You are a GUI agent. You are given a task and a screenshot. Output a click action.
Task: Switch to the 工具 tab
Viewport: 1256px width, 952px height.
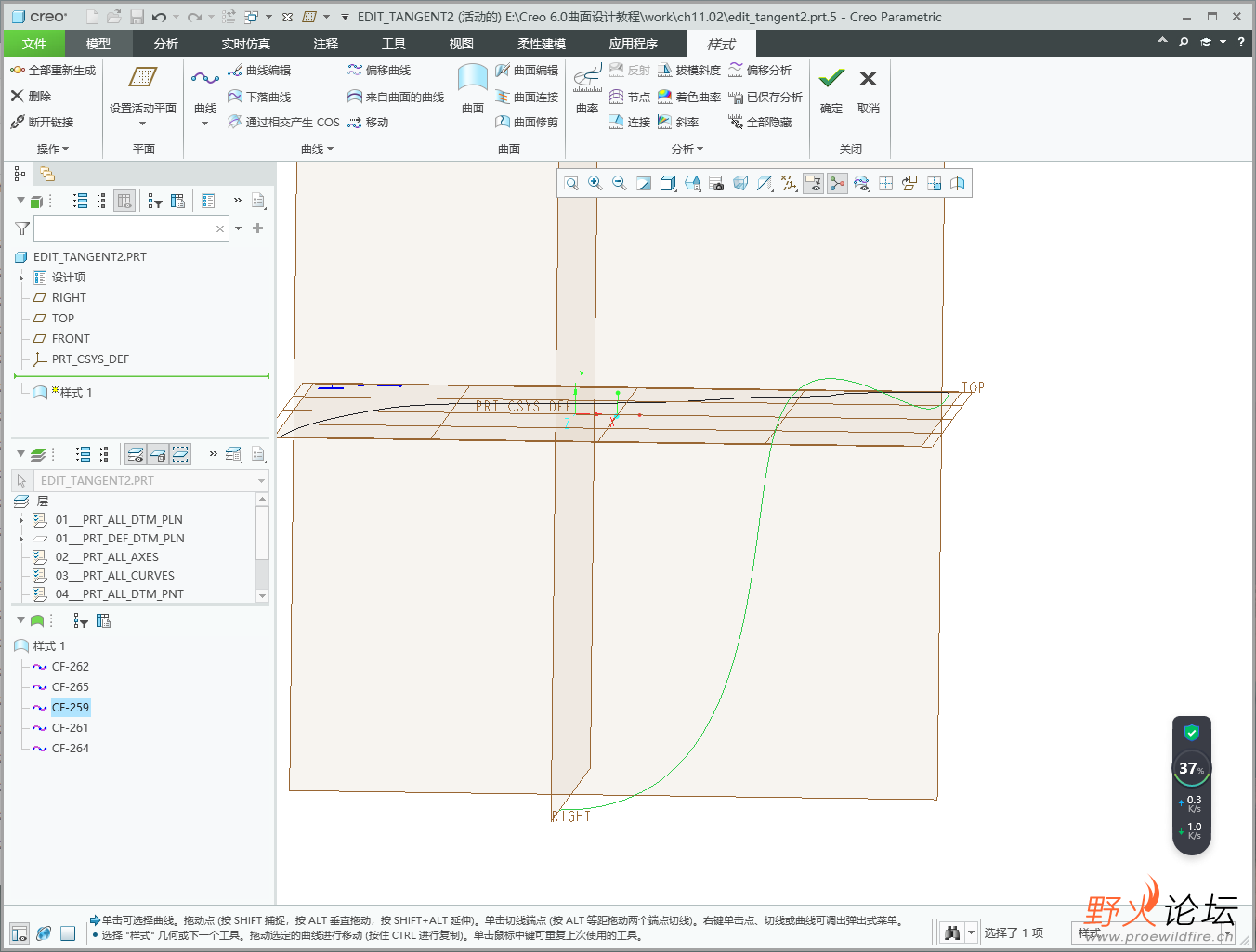394,44
